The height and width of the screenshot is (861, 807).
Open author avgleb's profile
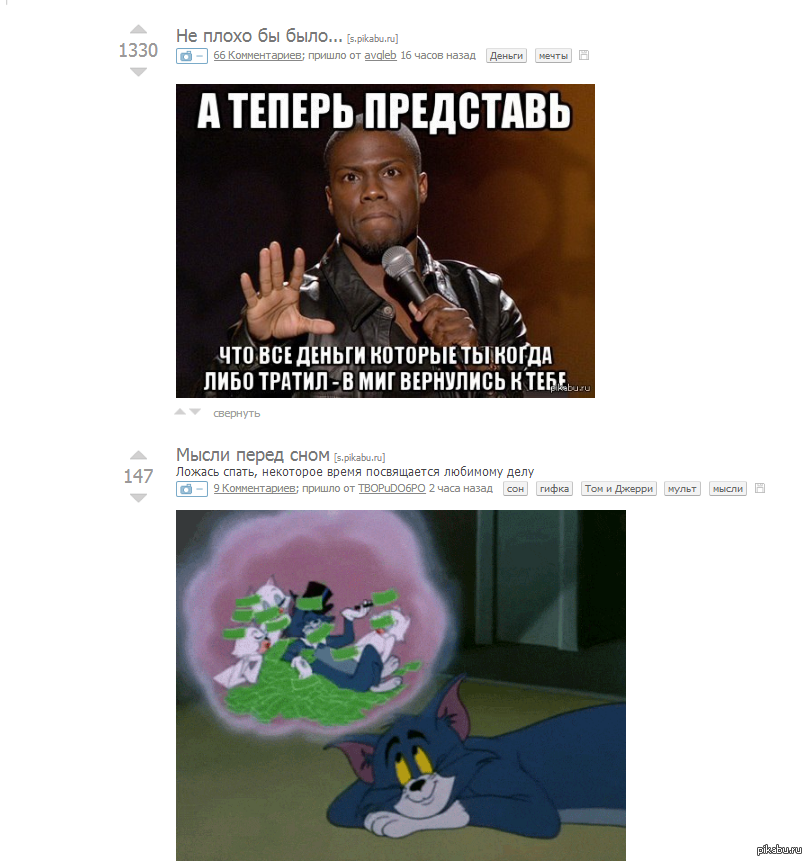tap(380, 55)
